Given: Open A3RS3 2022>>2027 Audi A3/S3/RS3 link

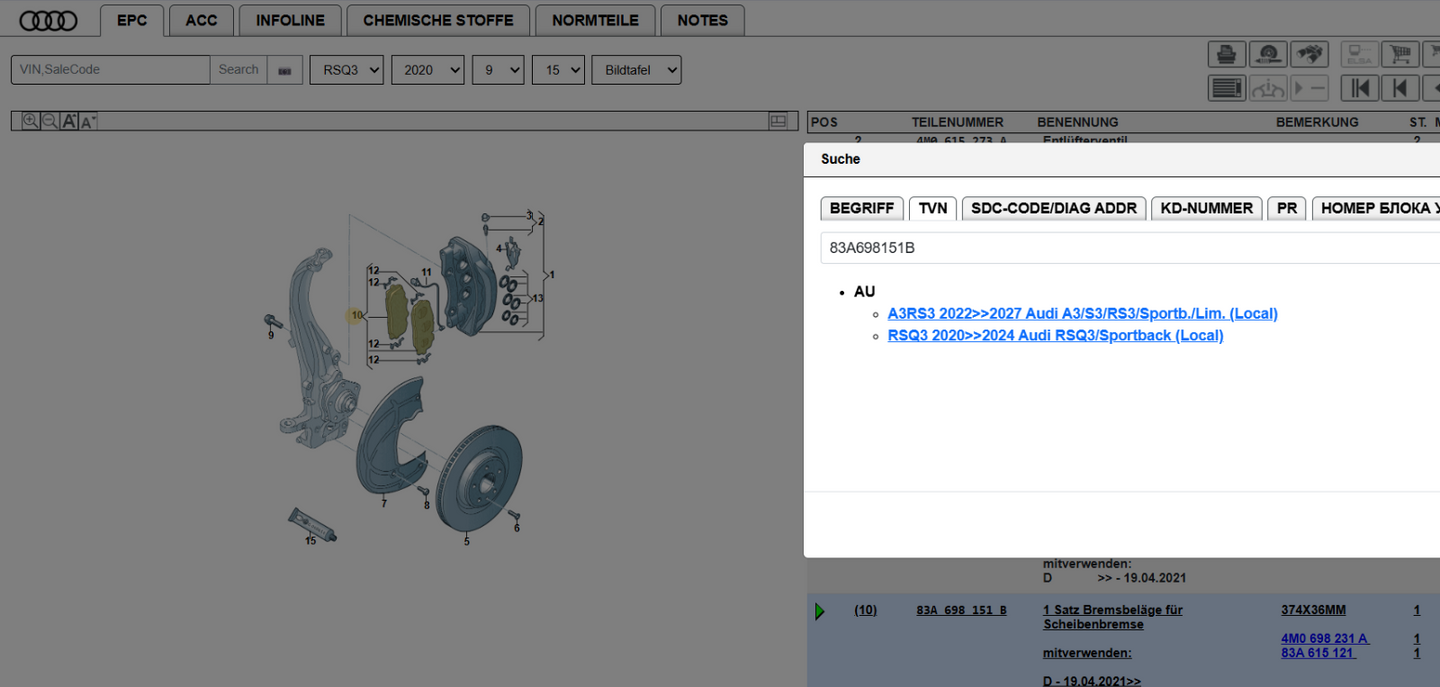Looking at the screenshot, I should (1083, 313).
